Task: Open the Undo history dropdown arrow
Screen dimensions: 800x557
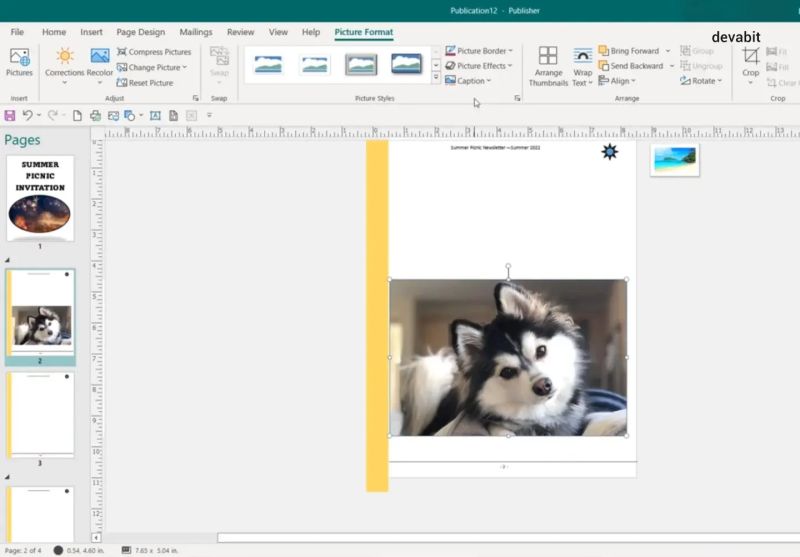Action: pos(39,116)
